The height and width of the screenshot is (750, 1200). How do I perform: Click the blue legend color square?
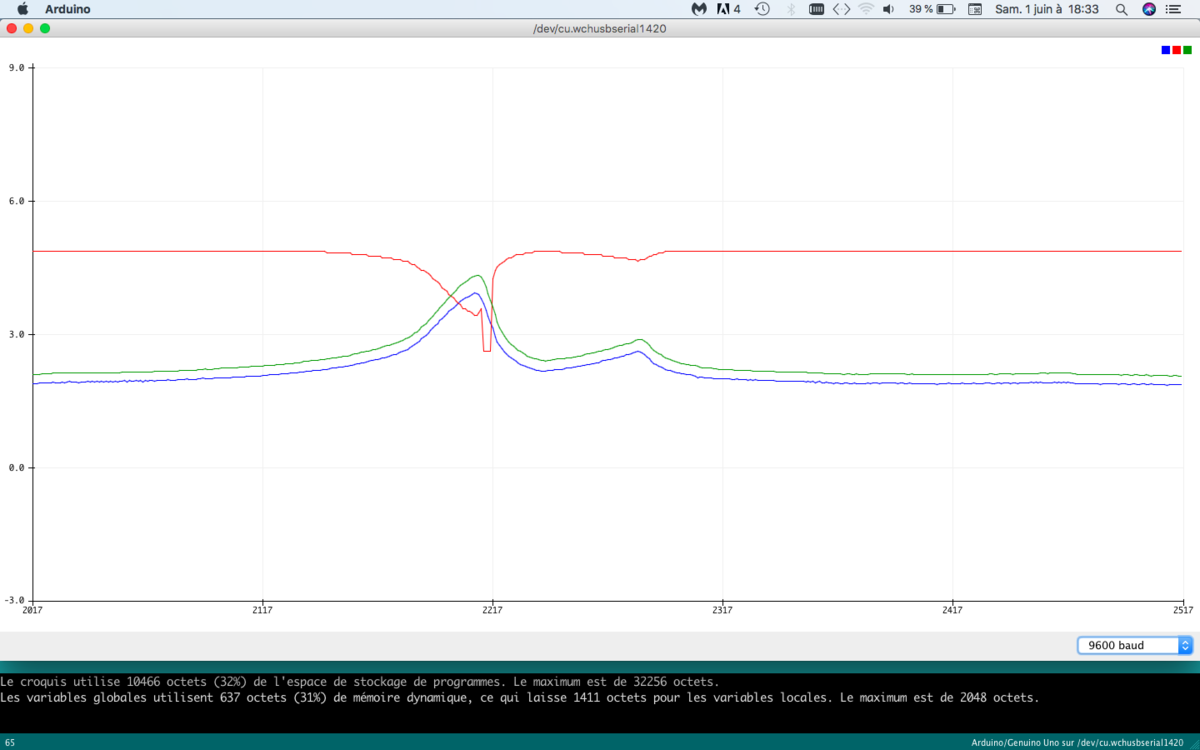pyautogui.click(x=1165, y=49)
